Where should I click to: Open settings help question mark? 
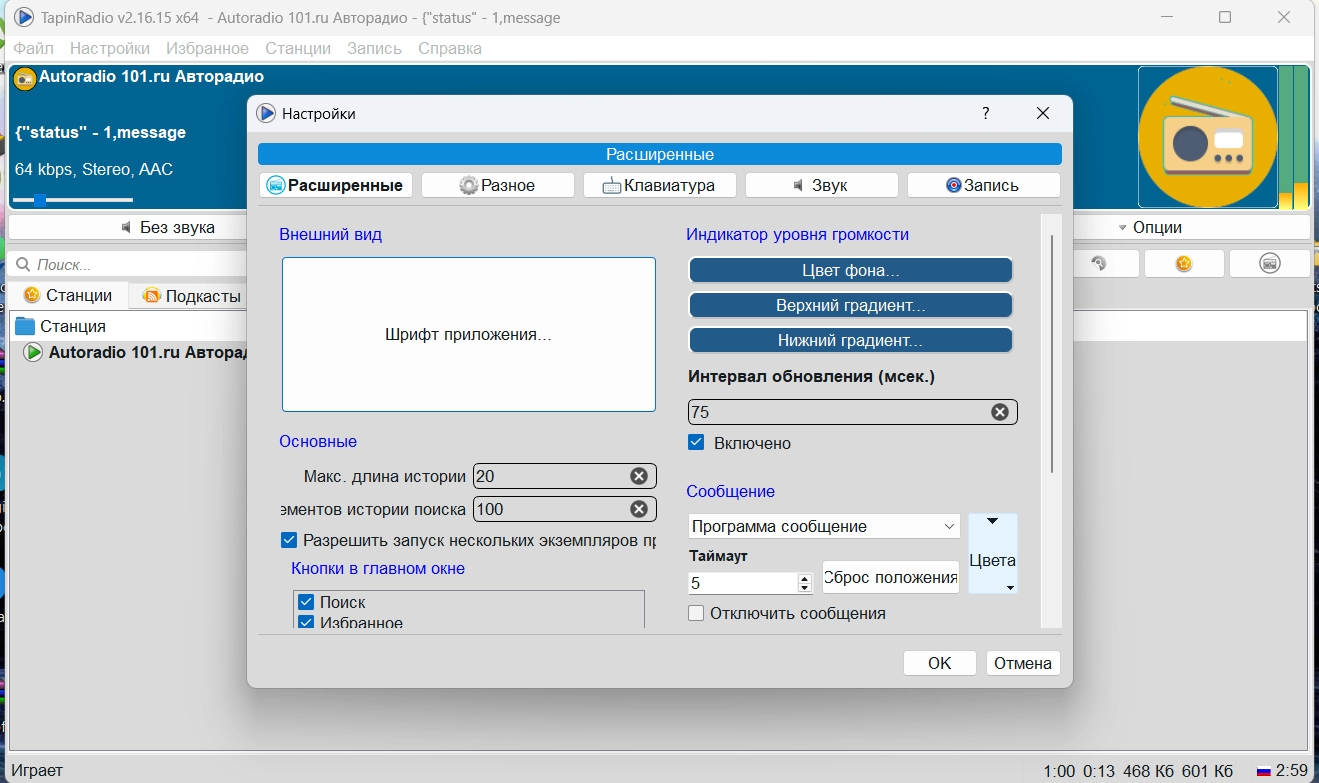tap(986, 113)
